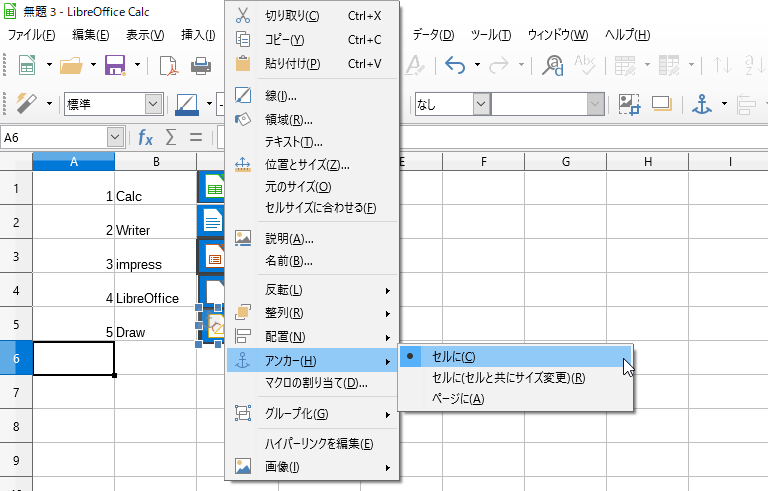Open the ウィンドウ(W) menu

tap(558, 35)
